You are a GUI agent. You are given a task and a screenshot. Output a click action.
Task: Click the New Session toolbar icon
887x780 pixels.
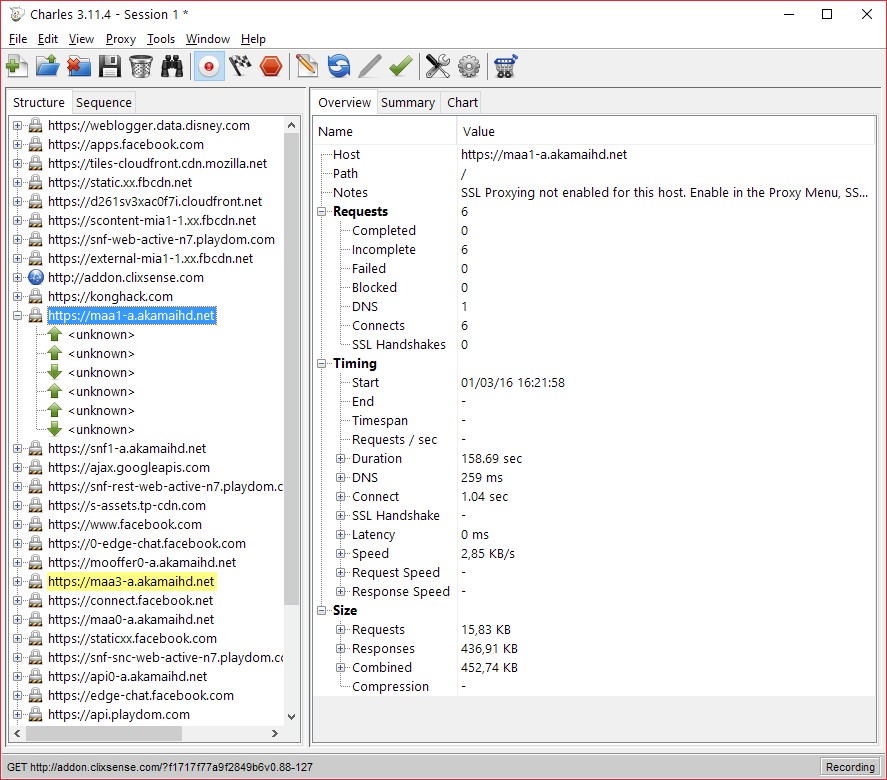click(x=16, y=67)
